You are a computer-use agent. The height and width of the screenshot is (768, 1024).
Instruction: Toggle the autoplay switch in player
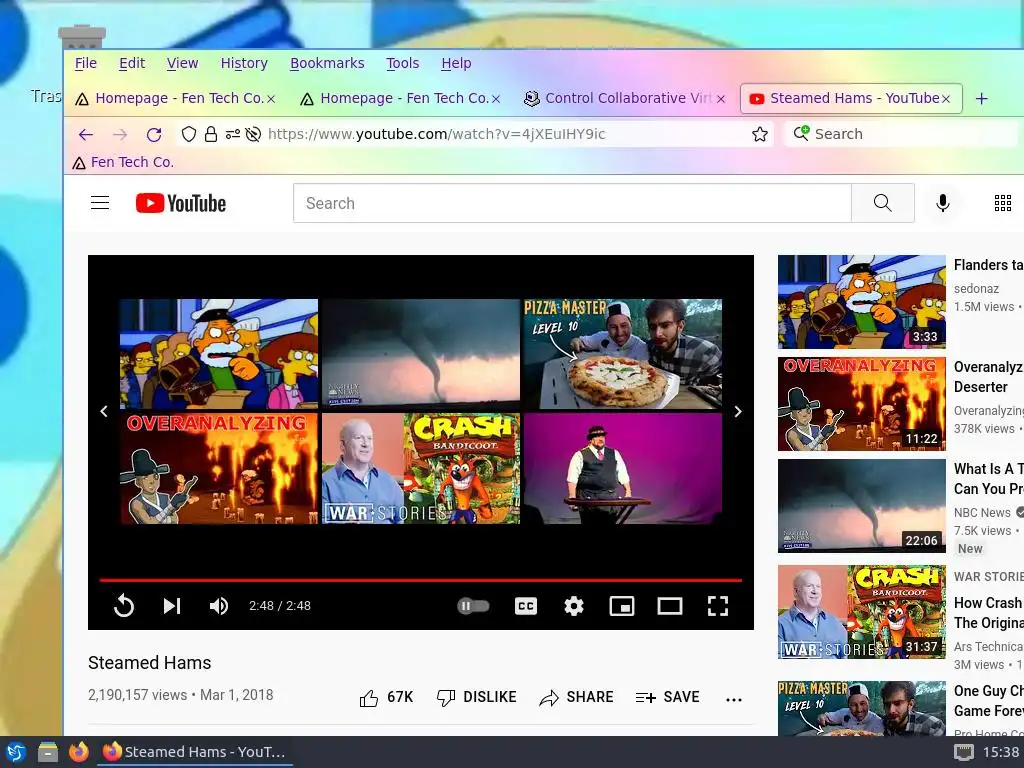473,606
